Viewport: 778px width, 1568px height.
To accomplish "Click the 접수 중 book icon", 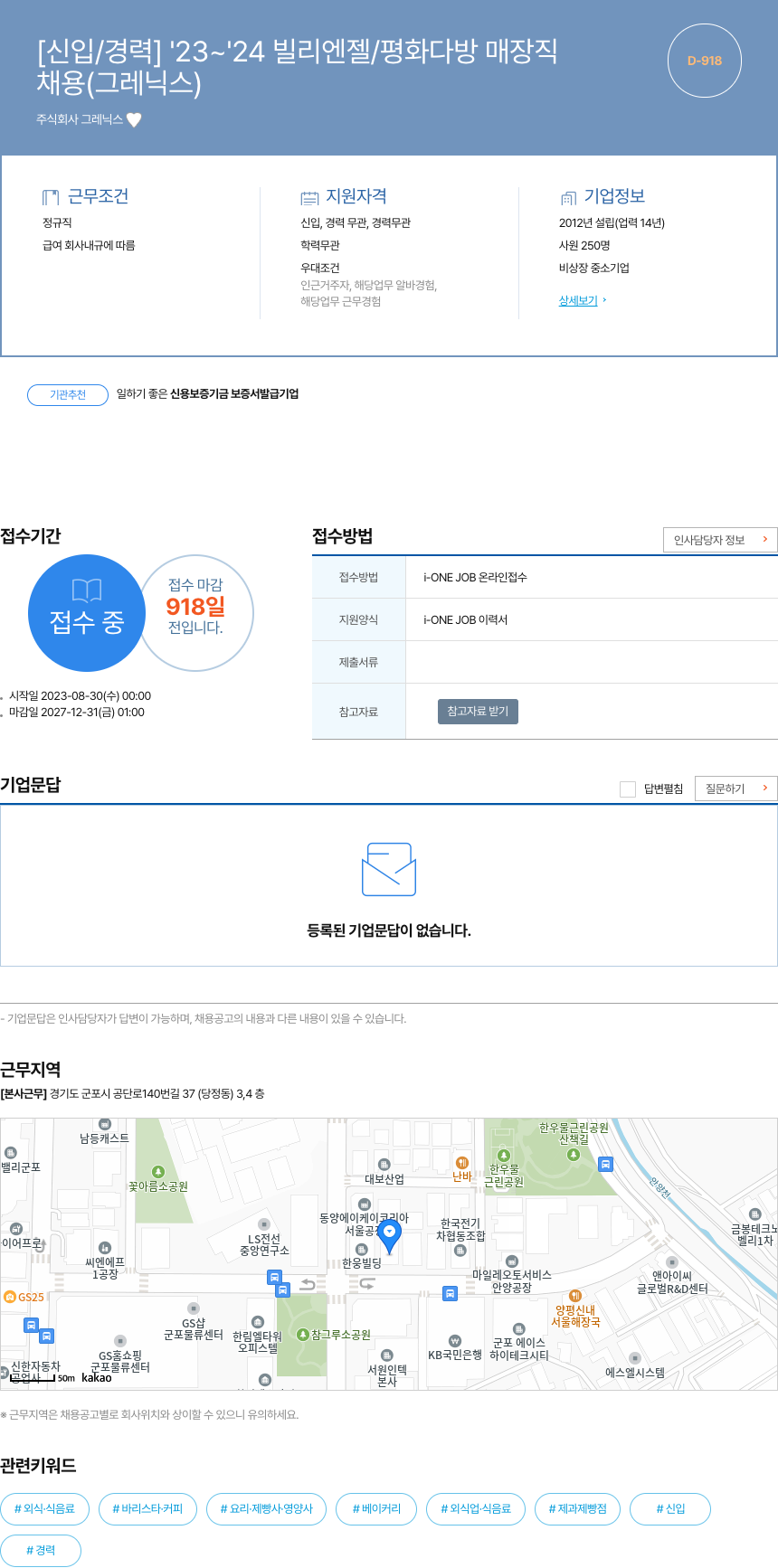I will (x=87, y=590).
